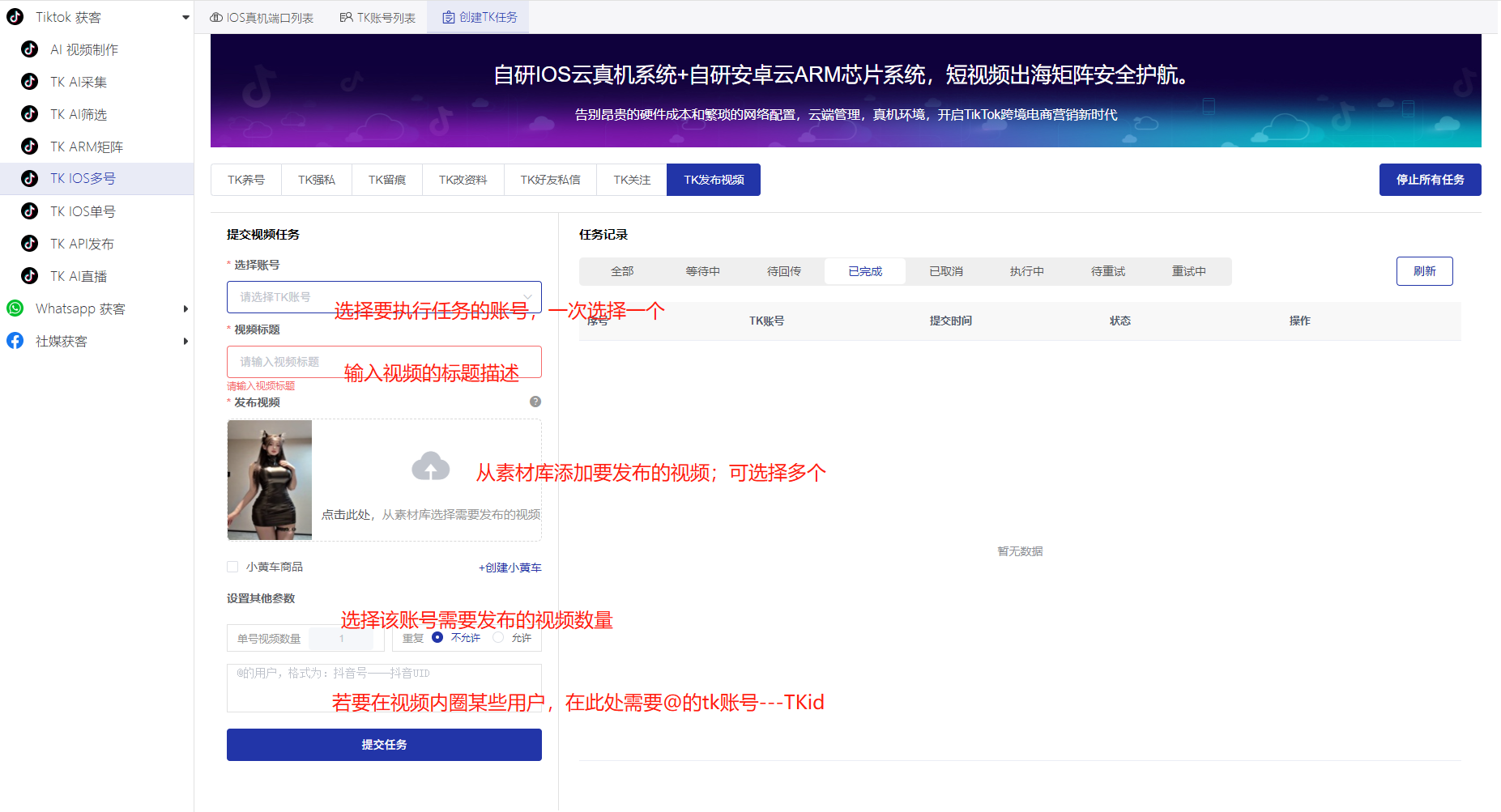Open AI视频制作 from the sidebar
1501x812 pixels.
click(x=84, y=49)
